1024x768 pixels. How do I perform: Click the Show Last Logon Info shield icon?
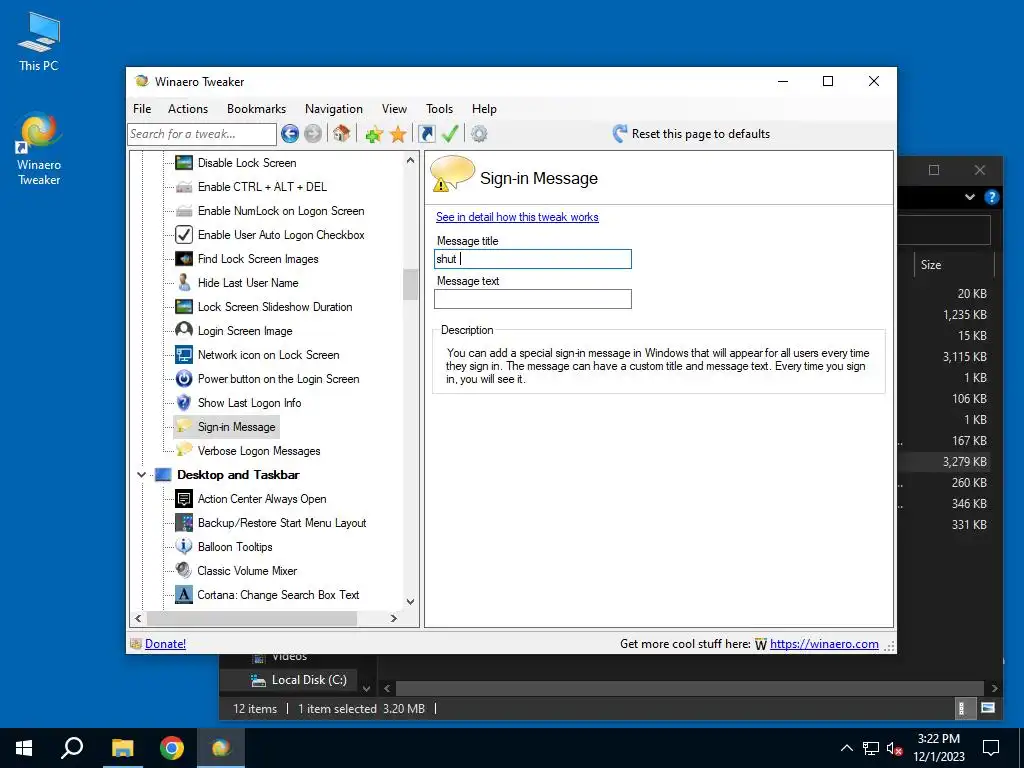point(184,403)
